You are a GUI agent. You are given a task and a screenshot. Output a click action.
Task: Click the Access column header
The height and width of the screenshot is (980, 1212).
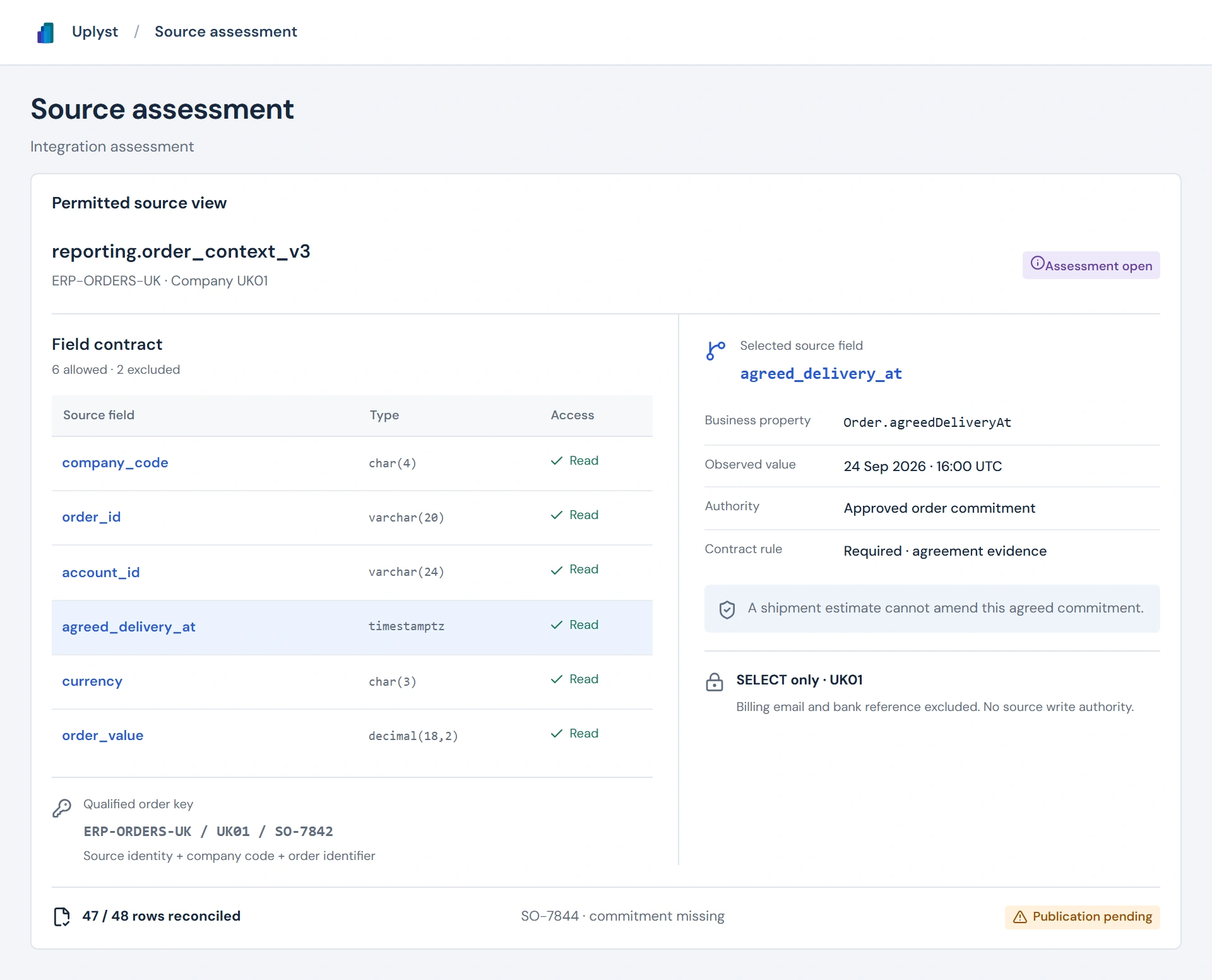click(572, 415)
